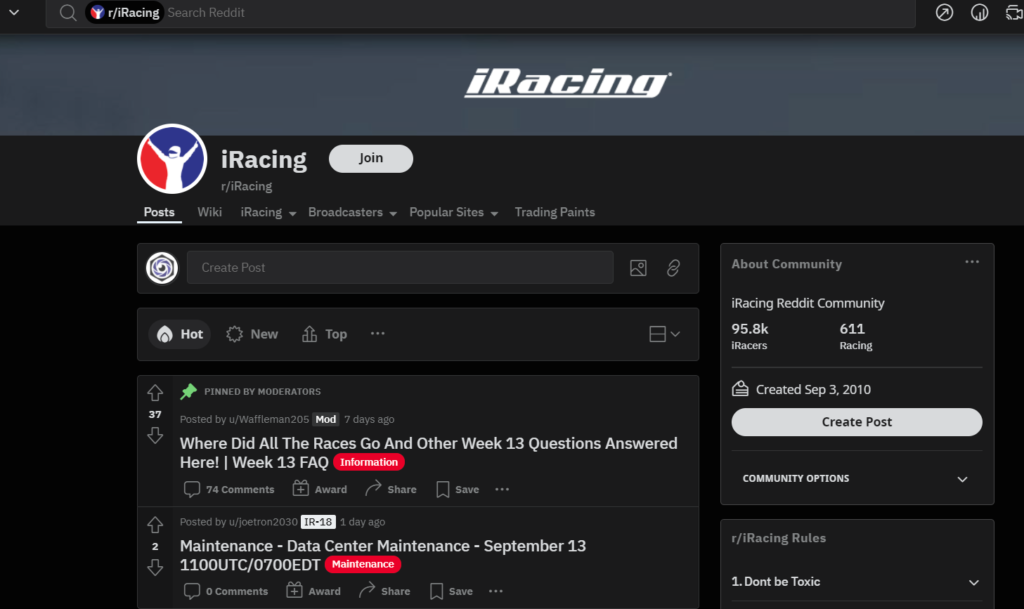Click the Mod badge on pinned post
The height and width of the screenshot is (609, 1024).
pyautogui.click(x=325, y=419)
